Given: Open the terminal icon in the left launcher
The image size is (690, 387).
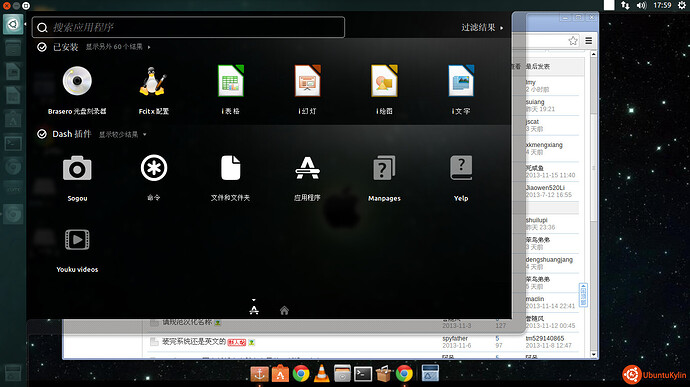Looking at the screenshot, I should pos(13,144).
